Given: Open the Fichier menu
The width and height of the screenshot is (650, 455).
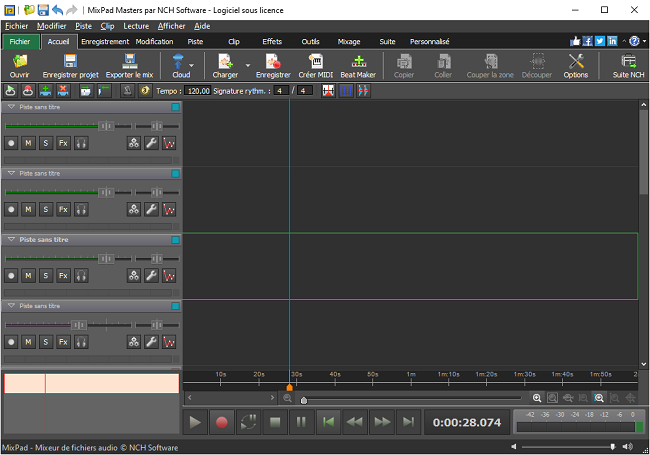Looking at the screenshot, I should pos(17,26).
